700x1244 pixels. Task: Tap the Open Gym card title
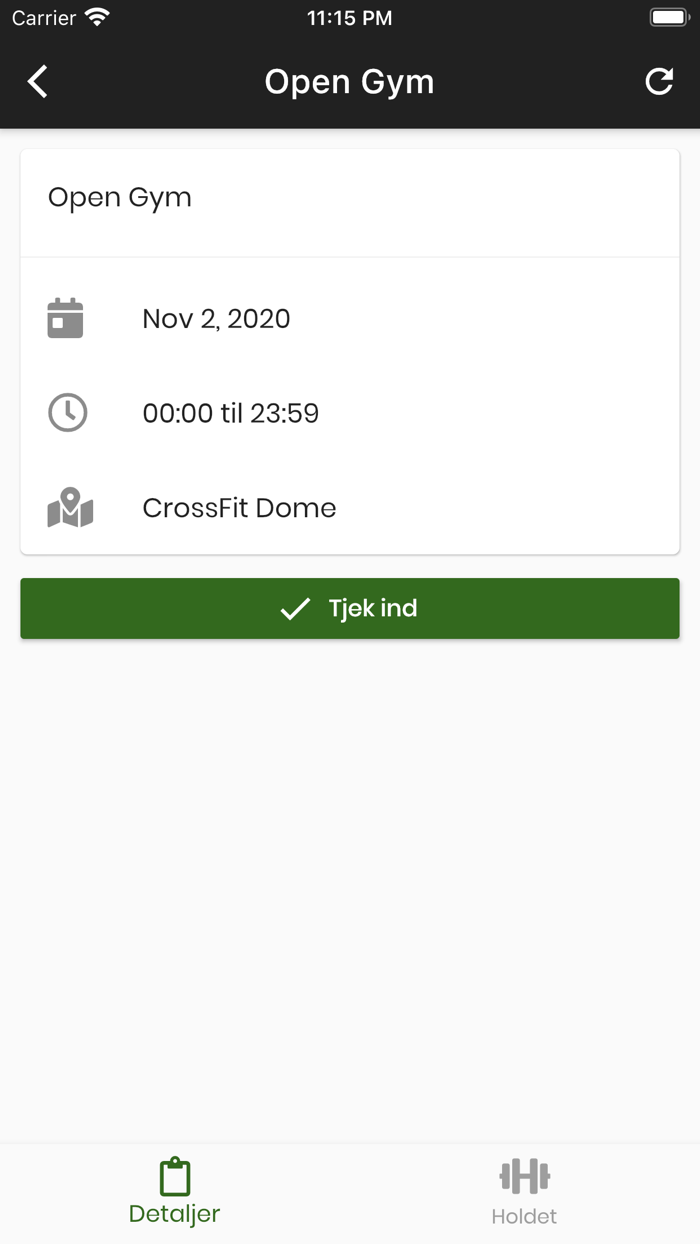coord(119,197)
